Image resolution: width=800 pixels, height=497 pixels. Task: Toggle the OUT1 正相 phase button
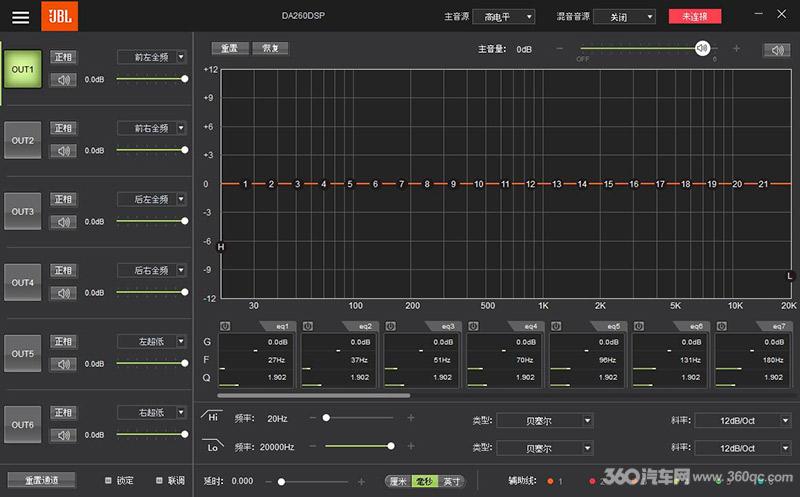pyautogui.click(x=63, y=57)
